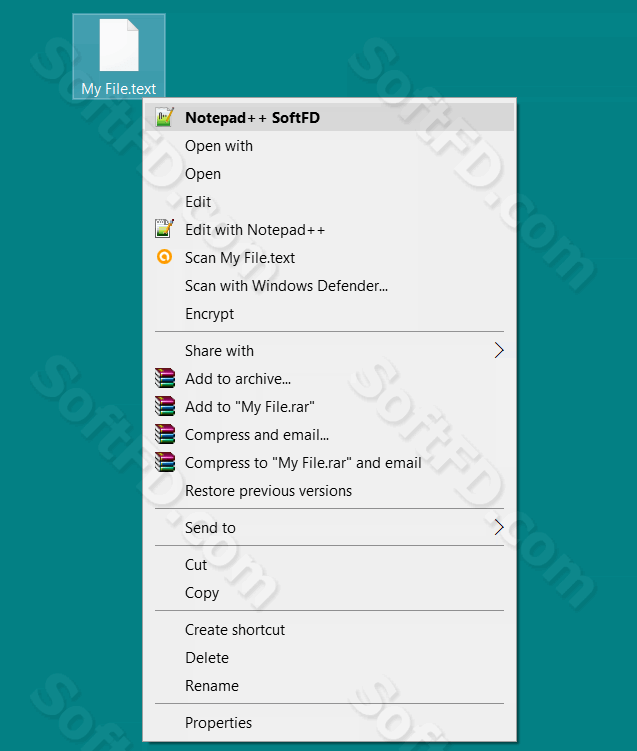Screen dimensions: 637x751
Task: Select Create shortcut
Action: (x=330, y=629)
